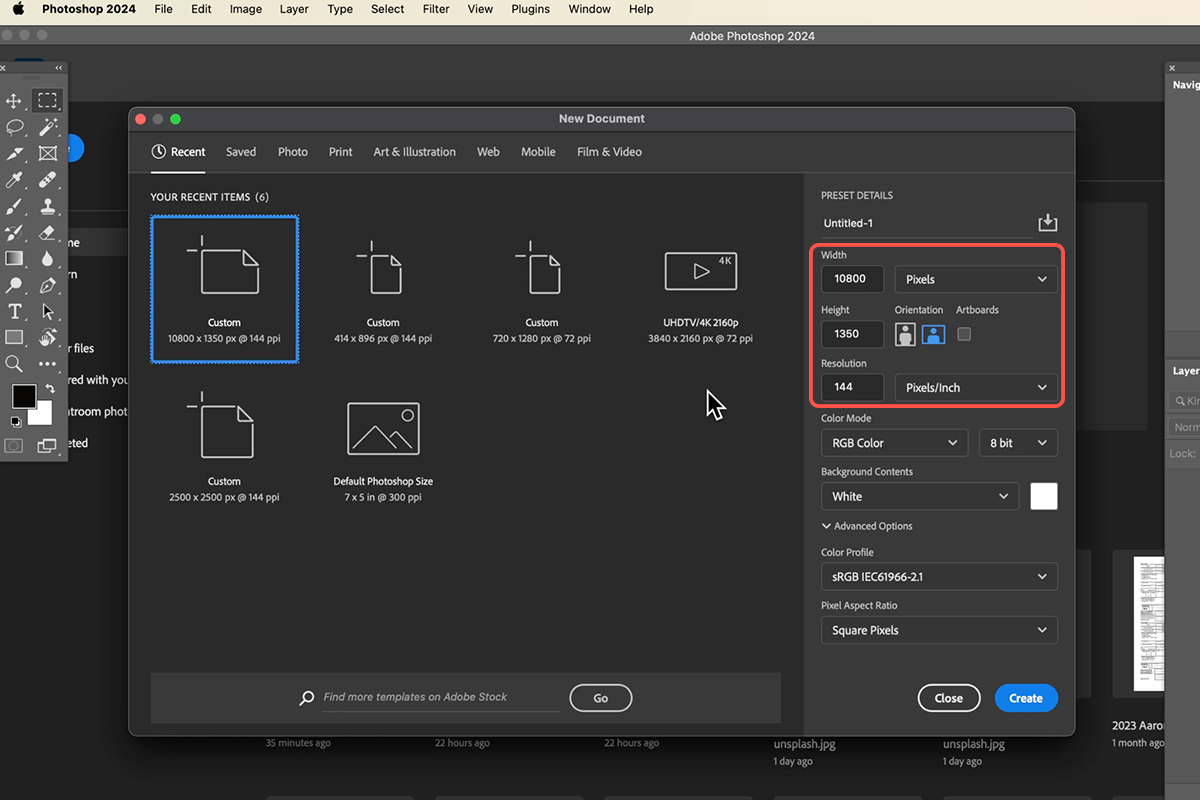Click the background contents white color swatch
Image resolution: width=1200 pixels, height=800 pixels.
(1044, 496)
